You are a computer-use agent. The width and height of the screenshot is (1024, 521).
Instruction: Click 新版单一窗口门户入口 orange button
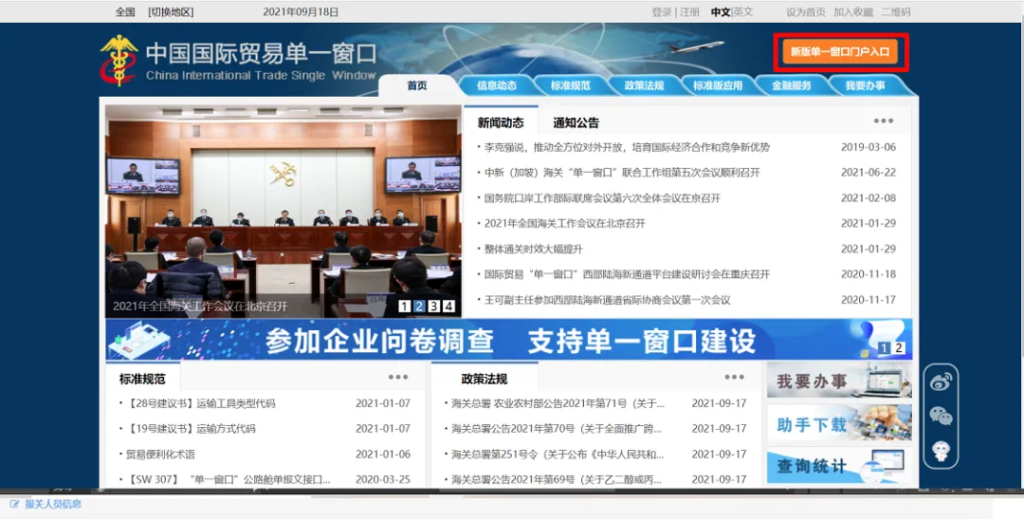coord(840,52)
